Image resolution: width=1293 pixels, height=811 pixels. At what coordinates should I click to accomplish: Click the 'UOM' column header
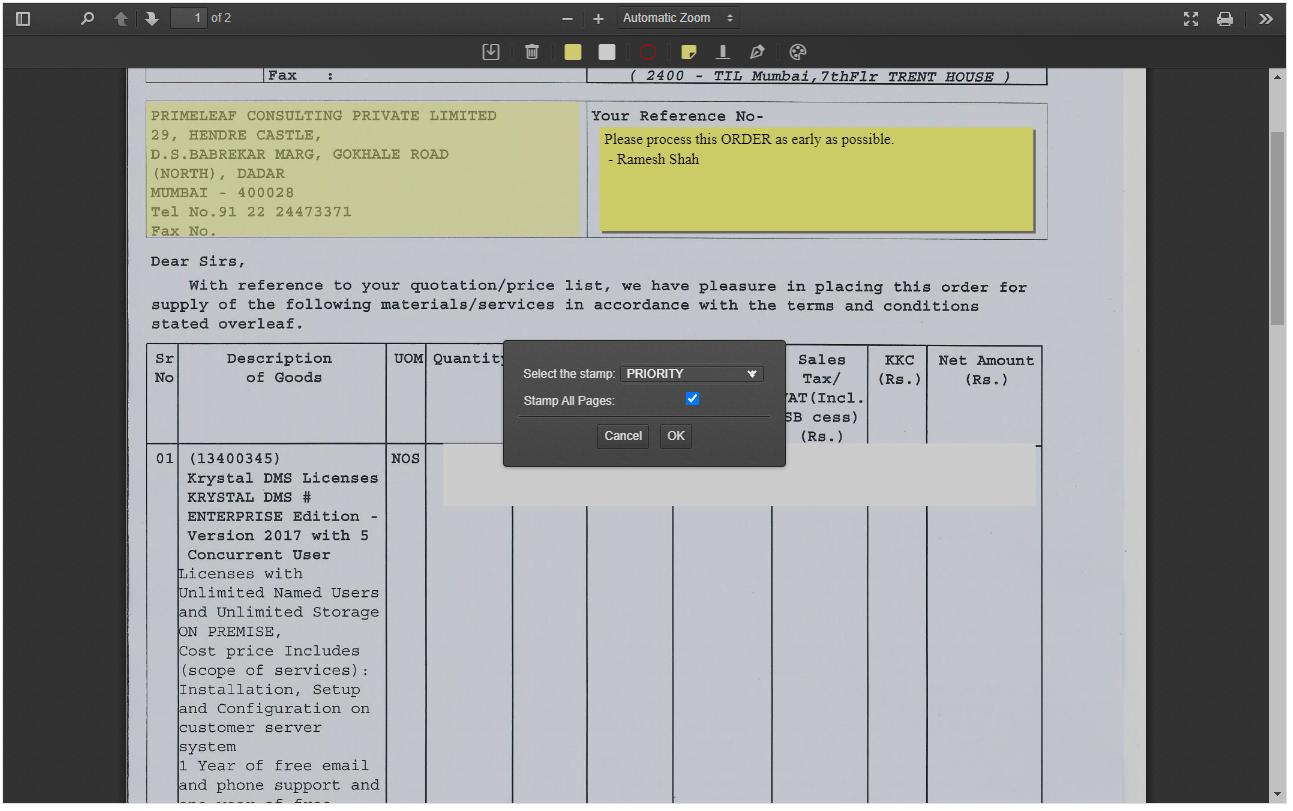click(408, 358)
